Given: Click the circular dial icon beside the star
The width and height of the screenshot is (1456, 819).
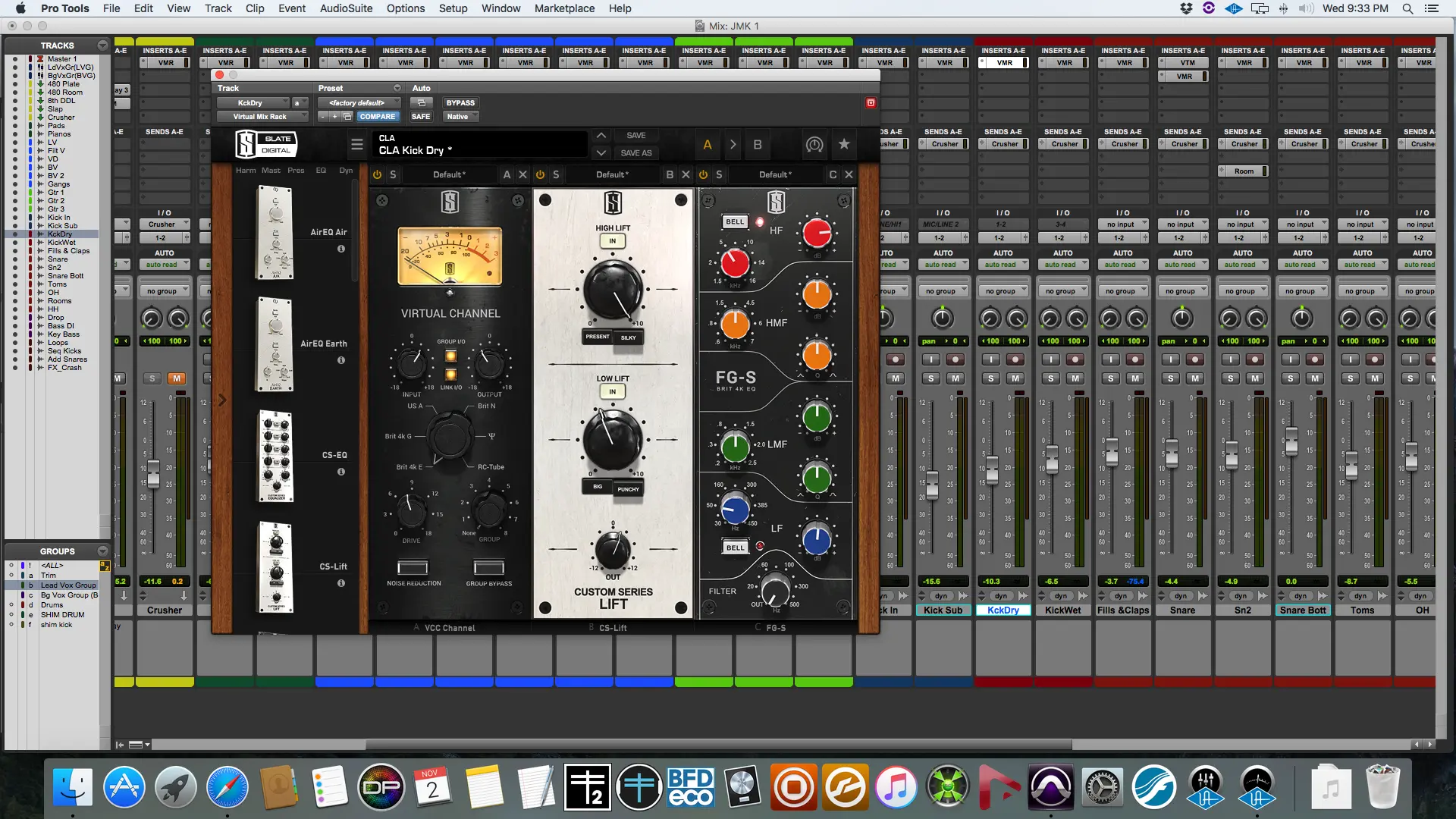Looking at the screenshot, I should coord(814,144).
